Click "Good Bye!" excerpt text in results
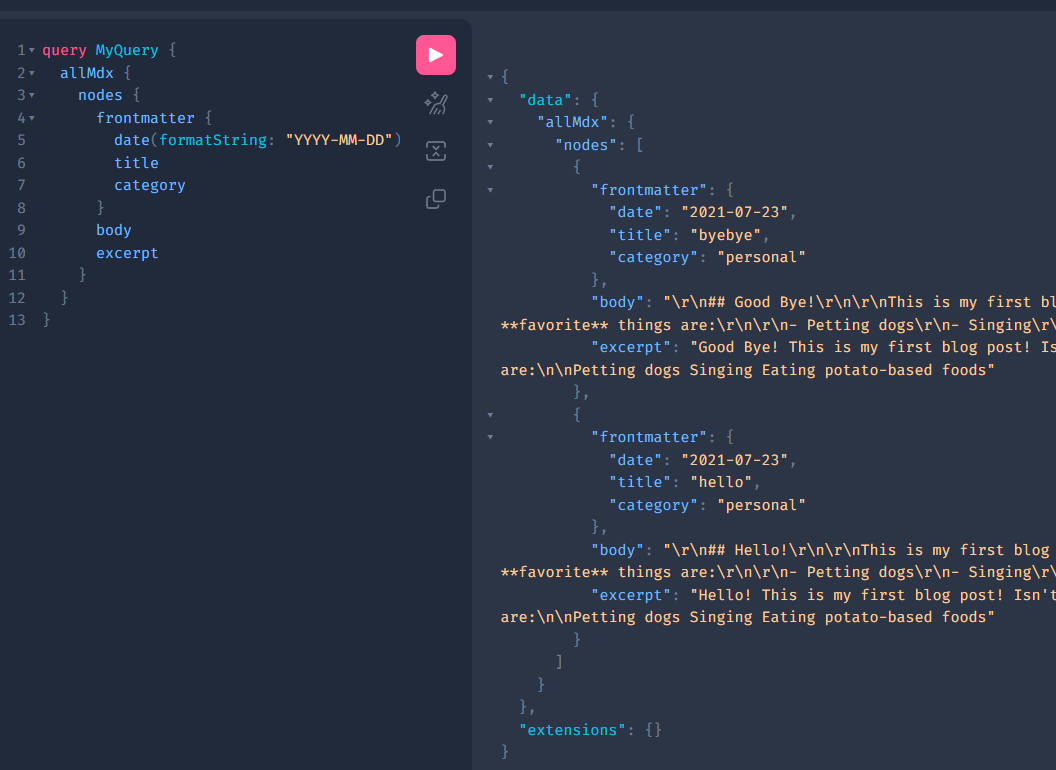This screenshot has height=770, width=1056. click(739, 348)
